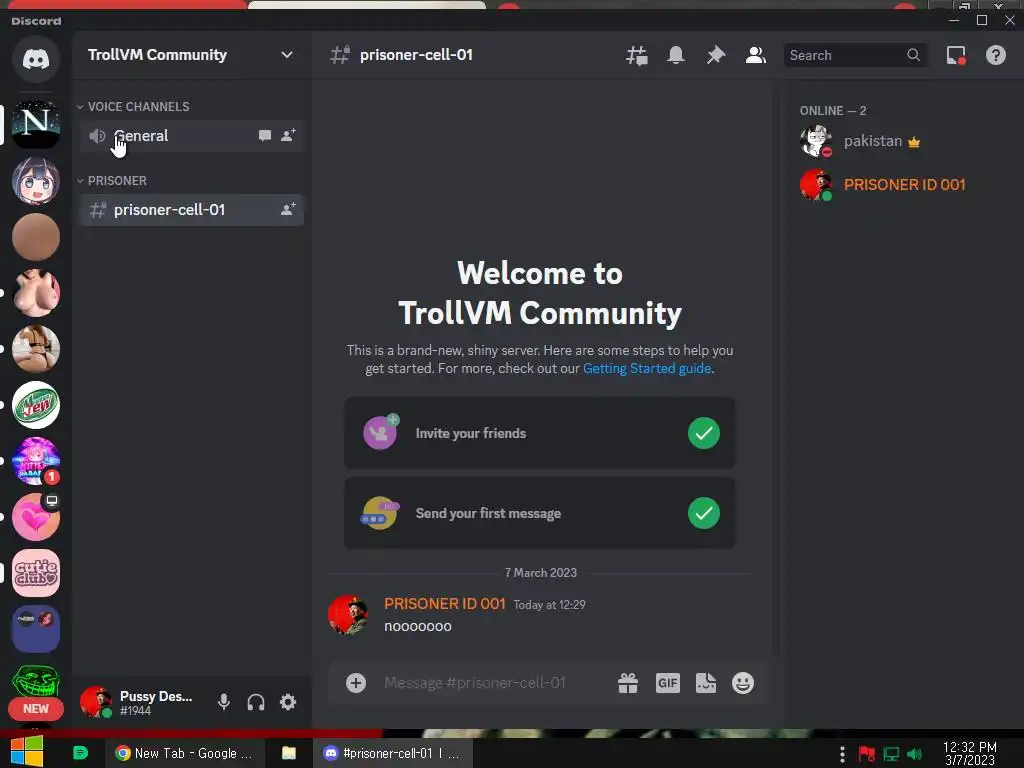Open the Help question mark icon

[x=995, y=56]
